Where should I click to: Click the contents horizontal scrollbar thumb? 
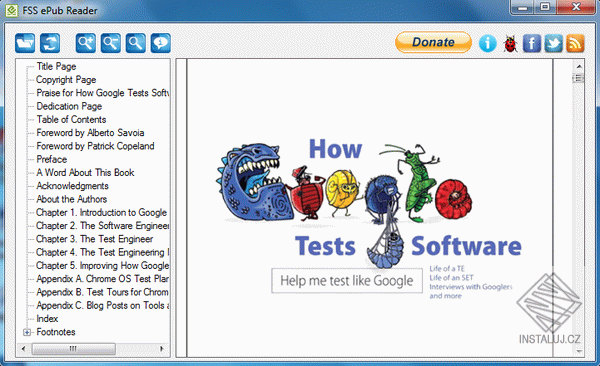(73, 348)
